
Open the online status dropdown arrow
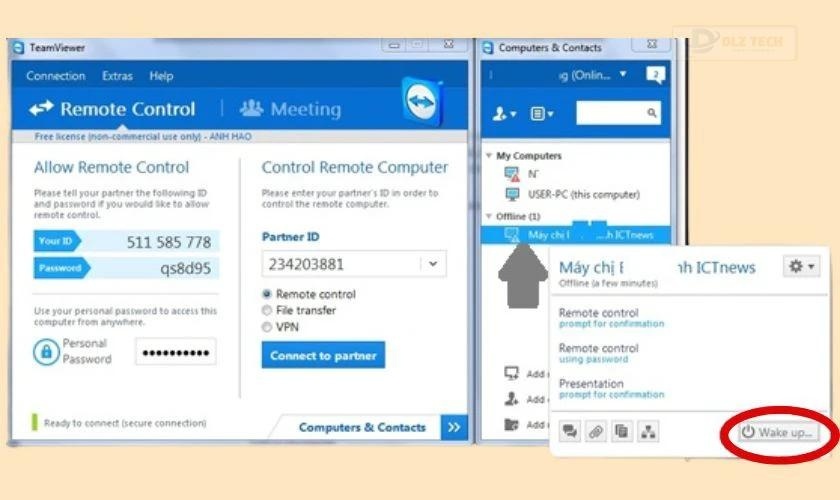[623, 74]
